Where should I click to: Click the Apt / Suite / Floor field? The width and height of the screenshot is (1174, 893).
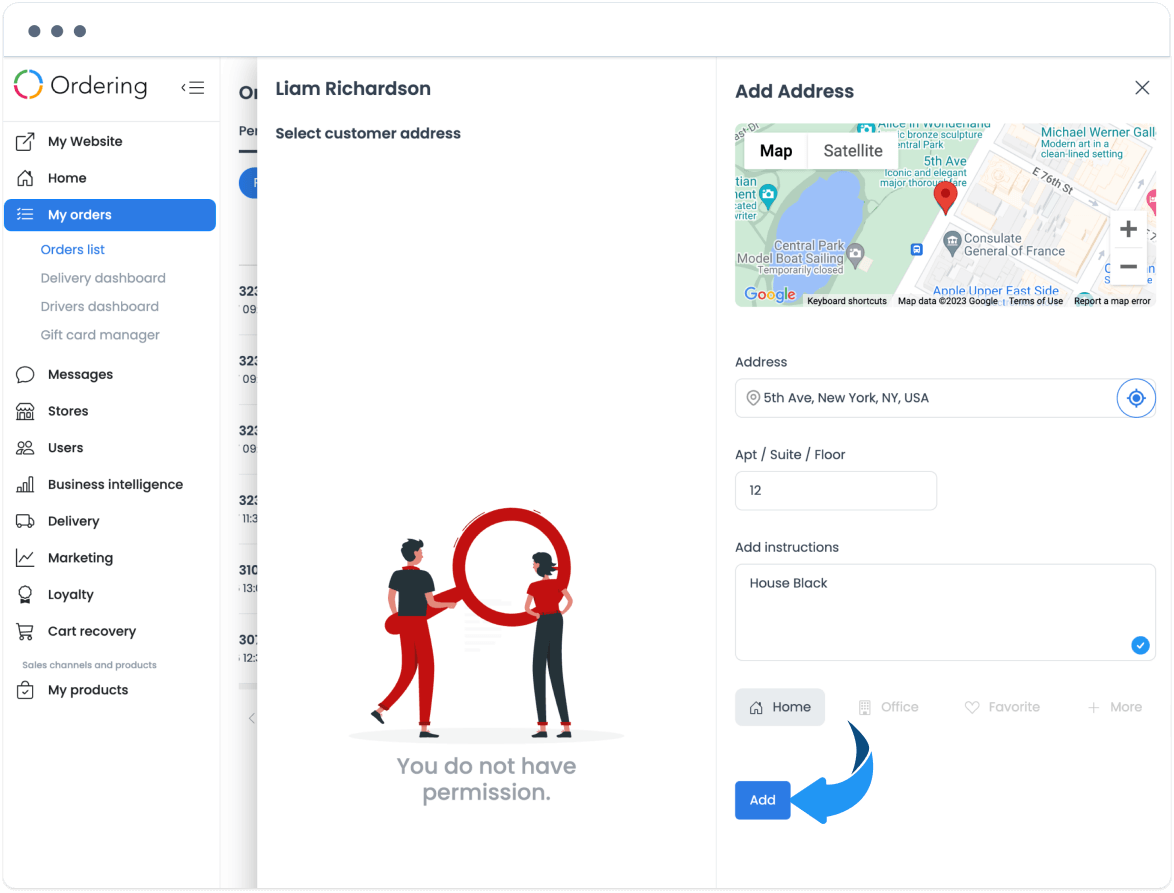[836, 491]
